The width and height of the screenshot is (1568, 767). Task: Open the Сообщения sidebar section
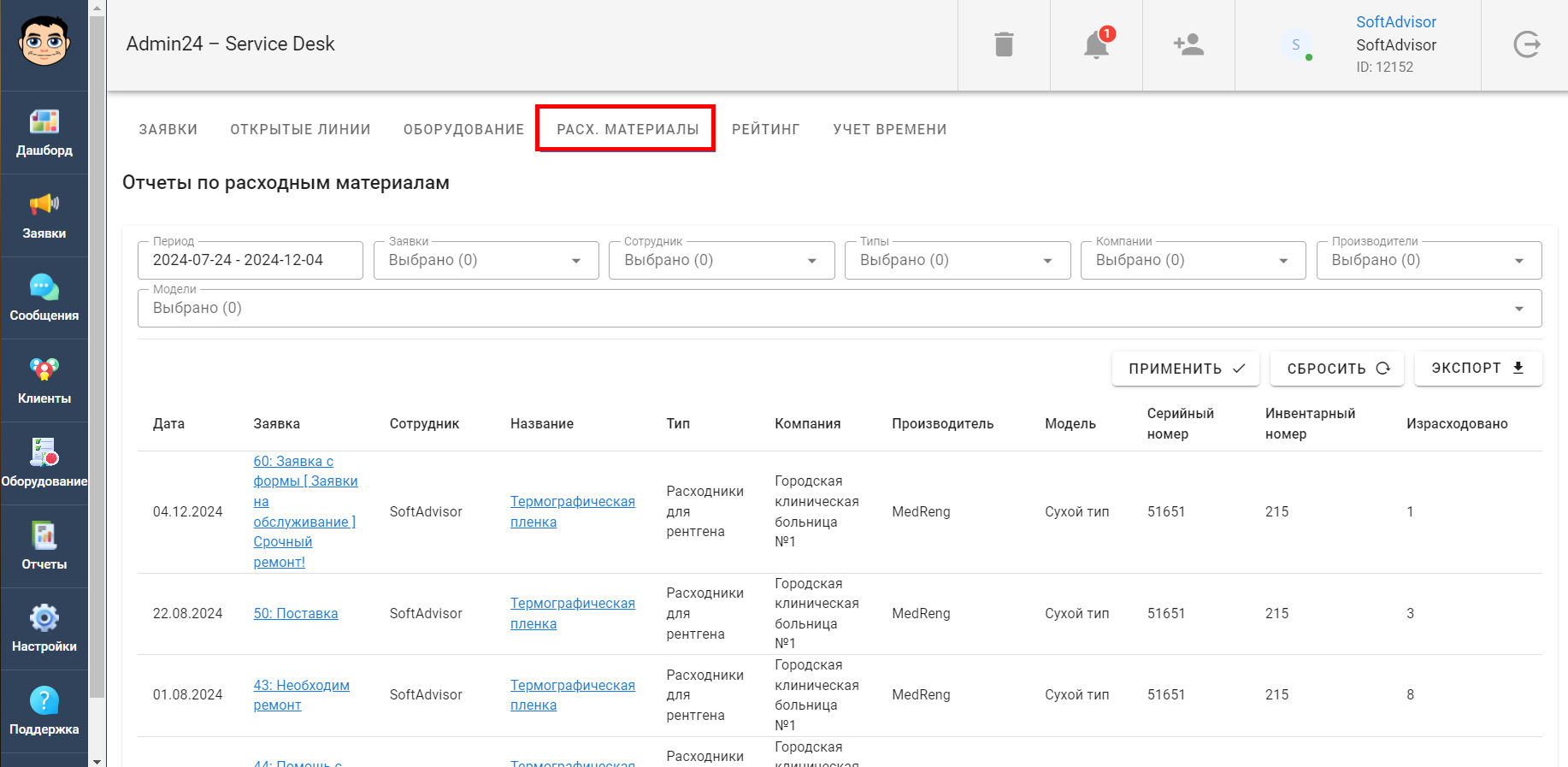(44, 298)
